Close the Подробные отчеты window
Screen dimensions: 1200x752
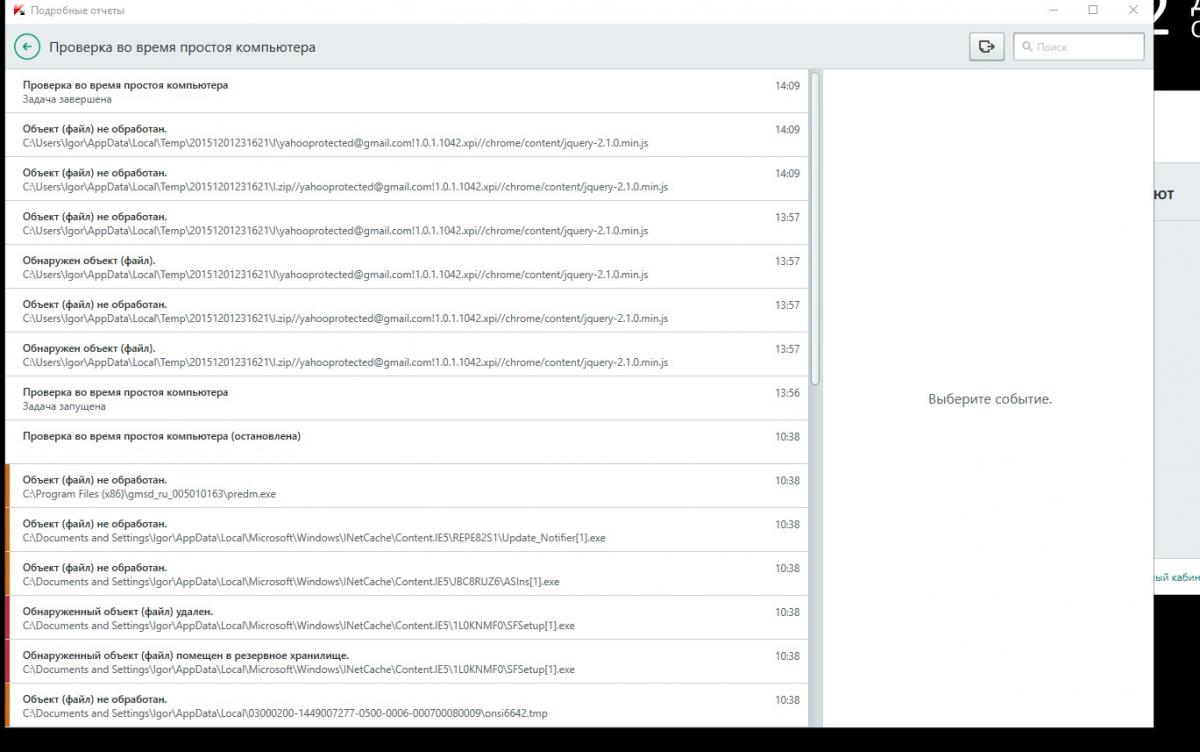click(1133, 10)
